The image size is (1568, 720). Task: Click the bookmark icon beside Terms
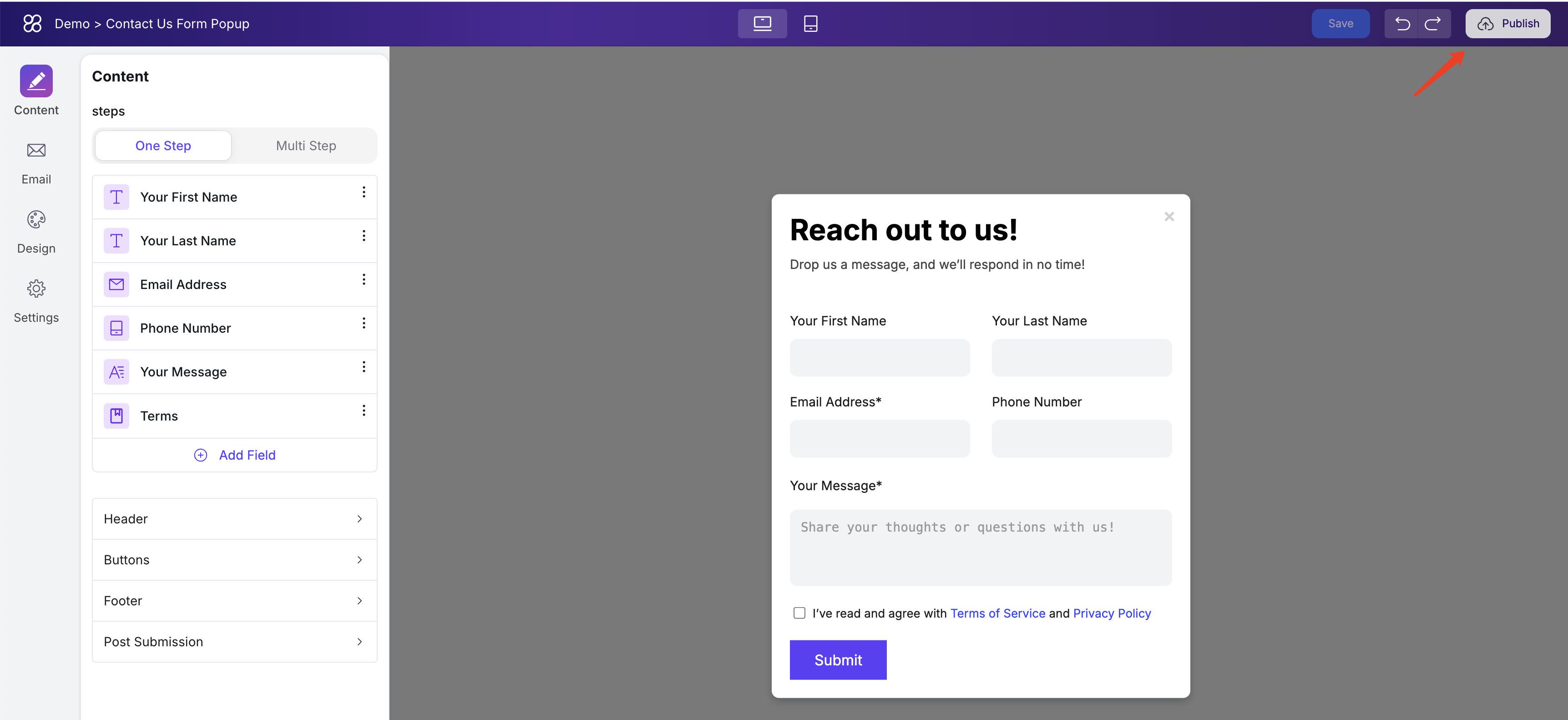click(x=116, y=416)
